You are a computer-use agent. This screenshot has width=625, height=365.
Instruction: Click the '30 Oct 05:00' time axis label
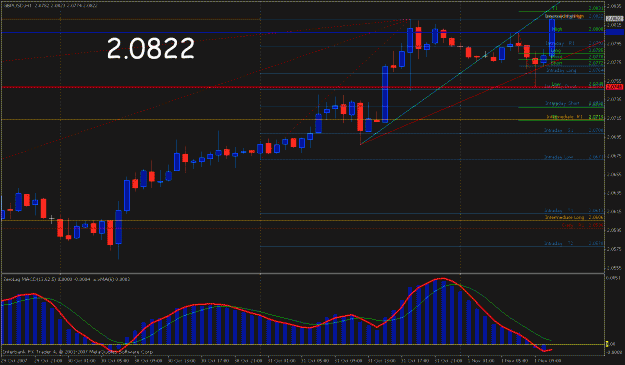[114, 361]
